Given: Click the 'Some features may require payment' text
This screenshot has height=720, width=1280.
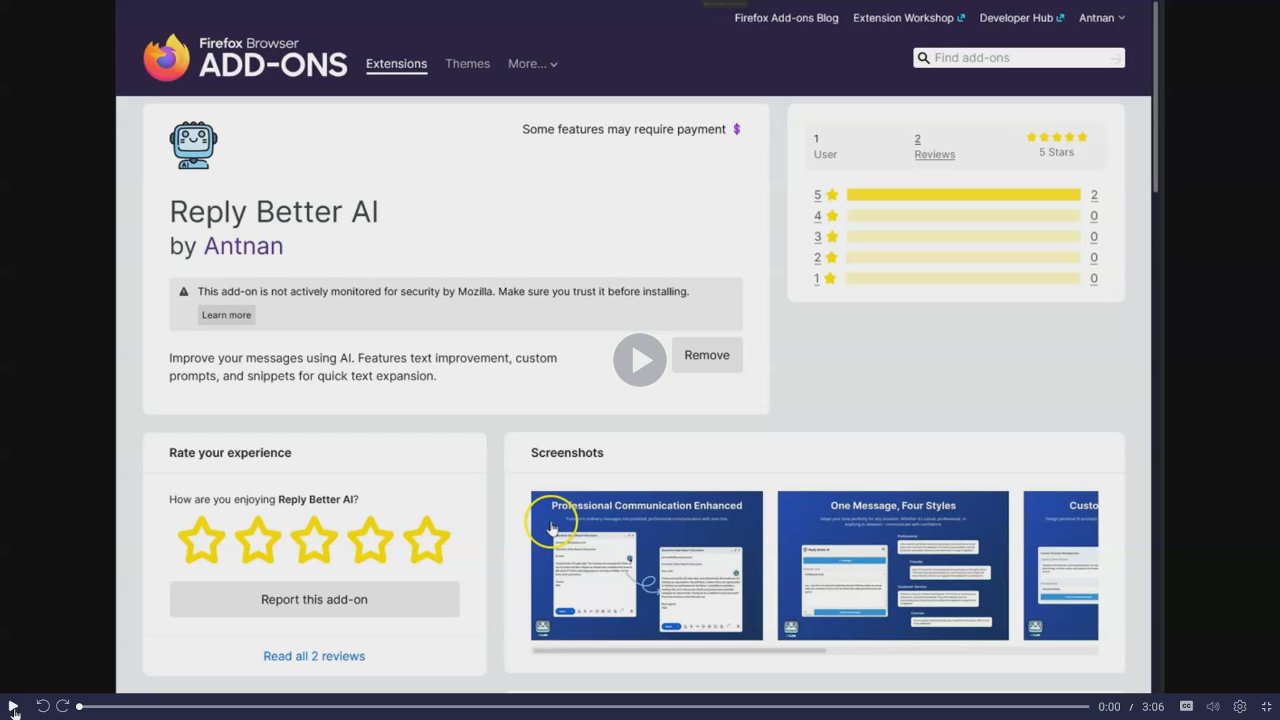Looking at the screenshot, I should (624, 129).
